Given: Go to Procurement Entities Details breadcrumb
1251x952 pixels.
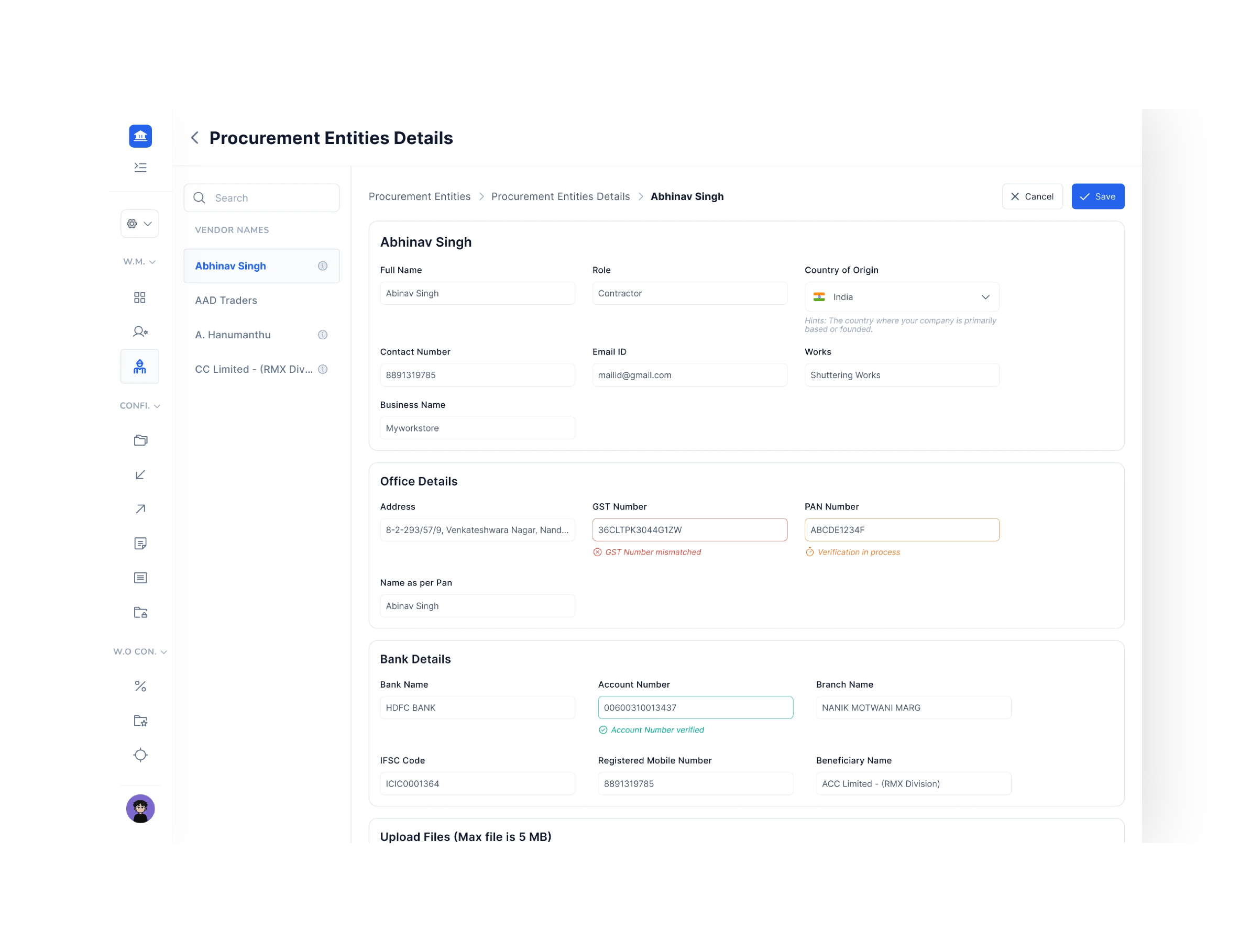Looking at the screenshot, I should [x=560, y=197].
